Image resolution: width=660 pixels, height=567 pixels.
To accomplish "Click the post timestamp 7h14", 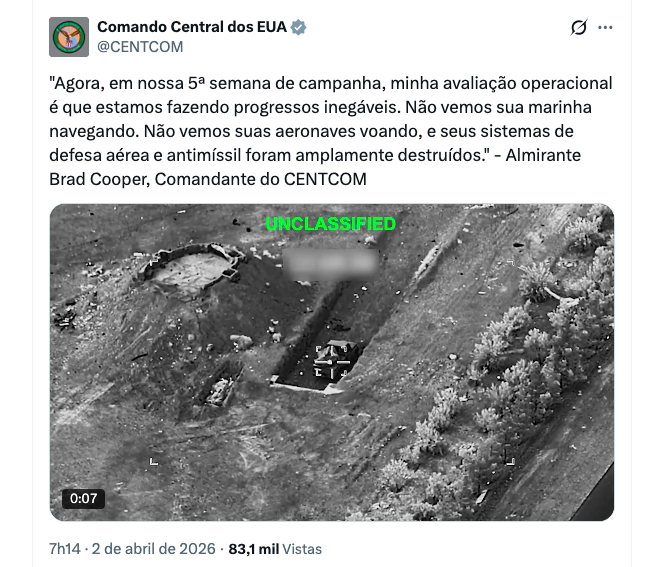I will [64, 549].
